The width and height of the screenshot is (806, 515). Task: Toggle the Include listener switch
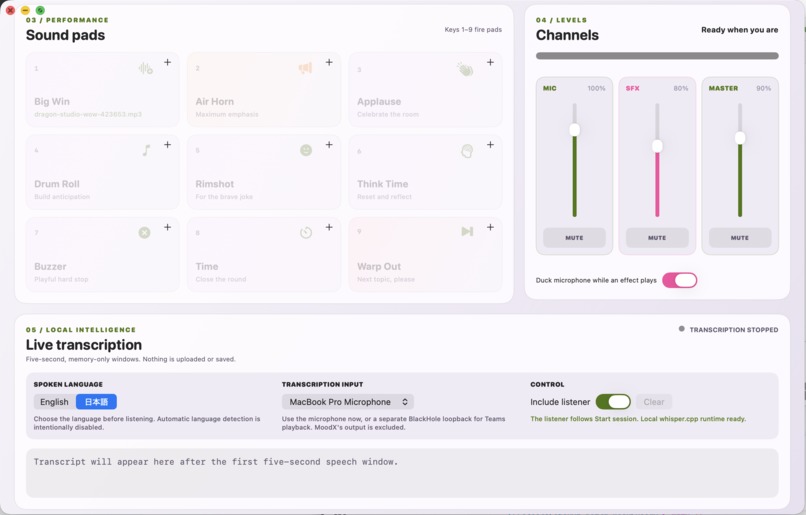pos(613,402)
